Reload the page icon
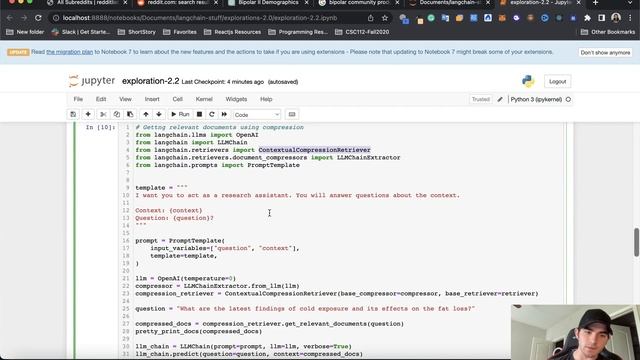The height and width of the screenshot is (360, 640). (x=38, y=18)
